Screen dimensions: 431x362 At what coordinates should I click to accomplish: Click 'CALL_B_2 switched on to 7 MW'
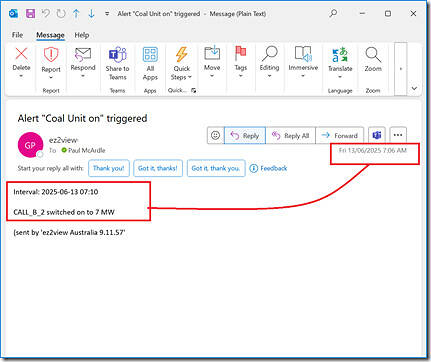[64, 212]
